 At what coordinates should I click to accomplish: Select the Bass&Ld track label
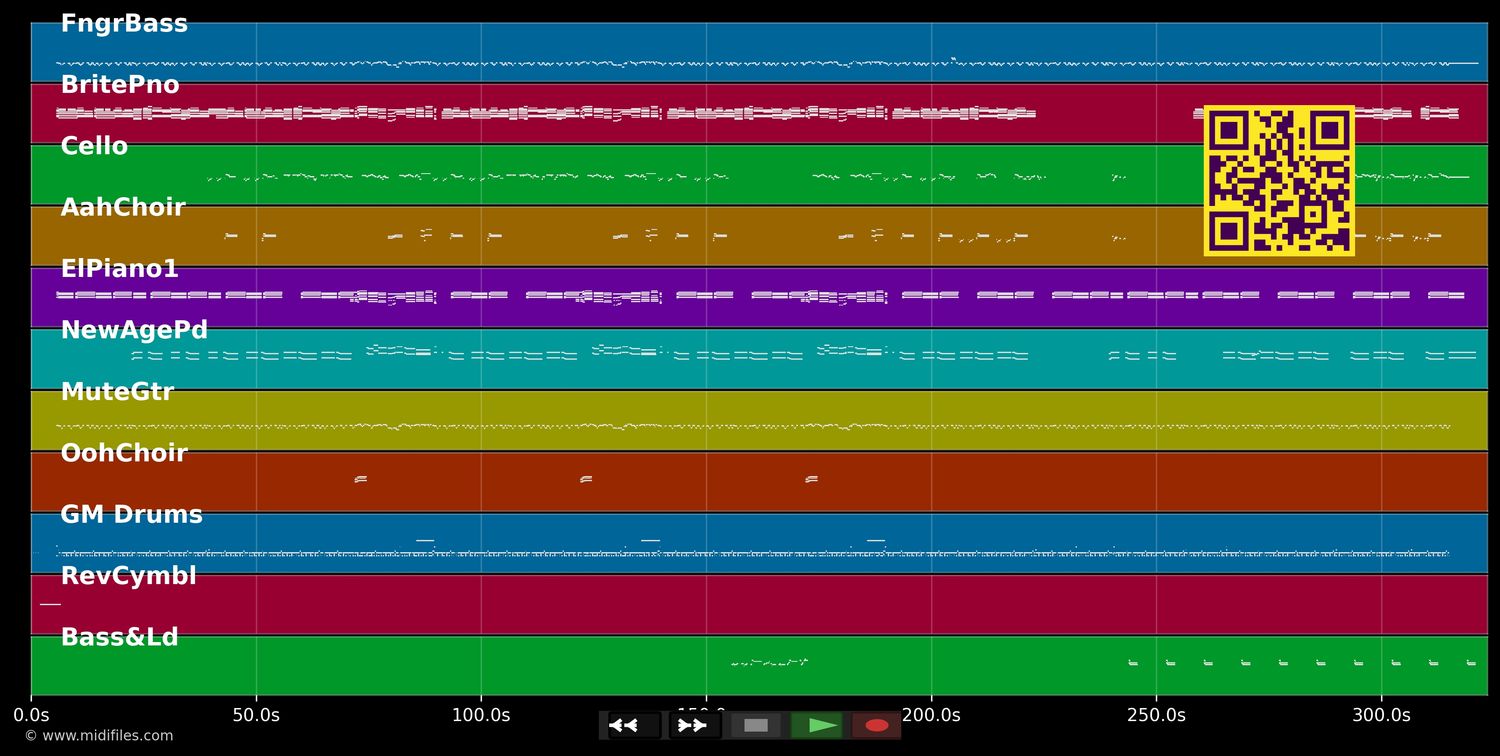119,637
